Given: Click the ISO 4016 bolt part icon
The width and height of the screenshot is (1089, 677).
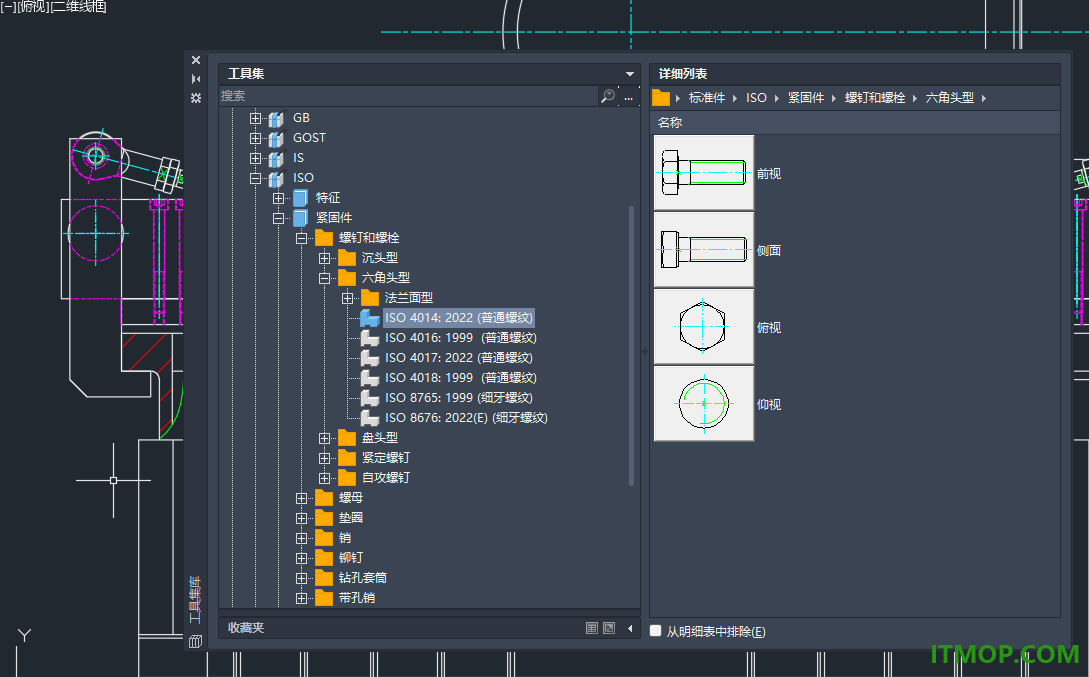Looking at the screenshot, I should coord(369,338).
